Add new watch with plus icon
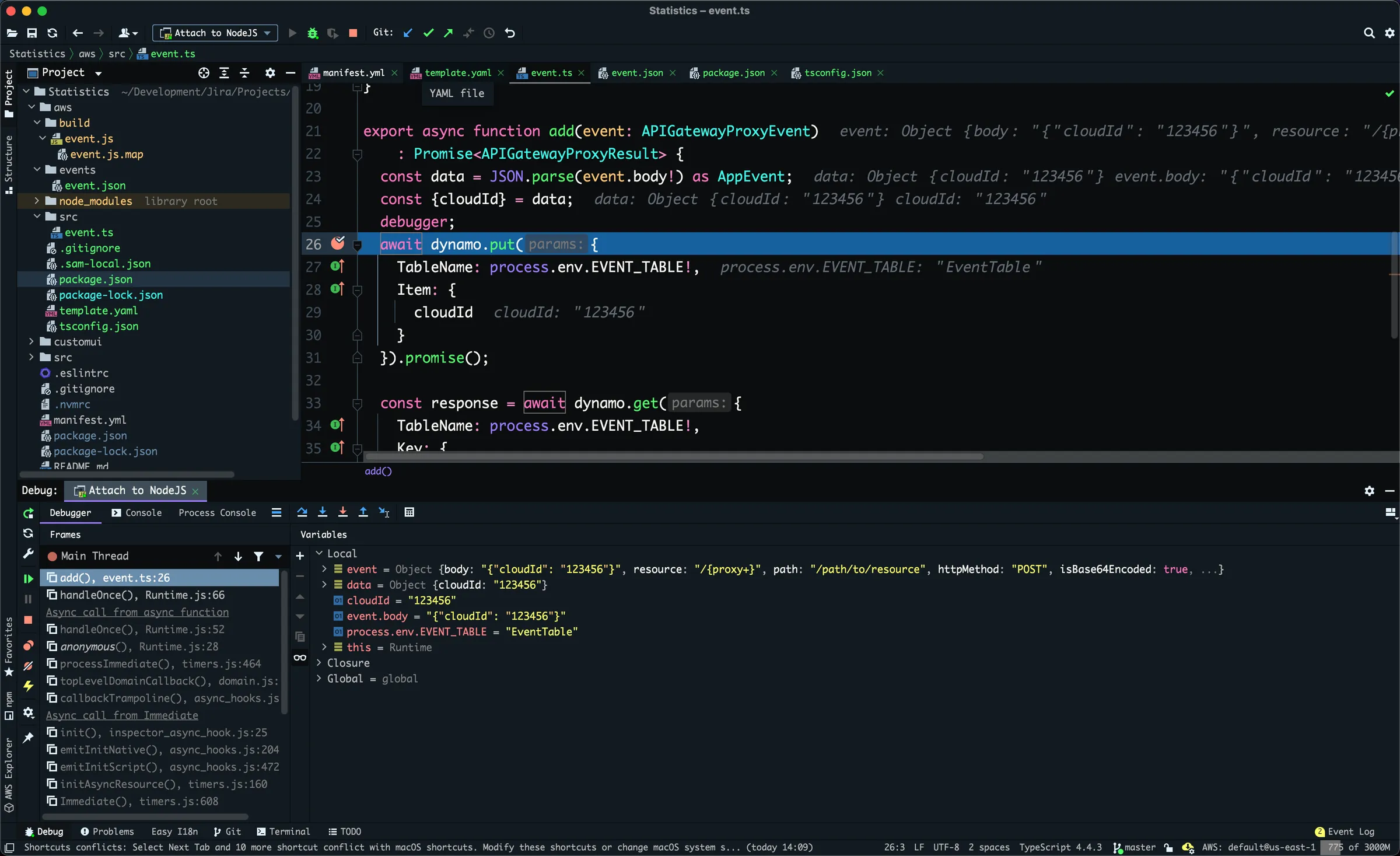This screenshot has height=856, width=1400. point(300,556)
